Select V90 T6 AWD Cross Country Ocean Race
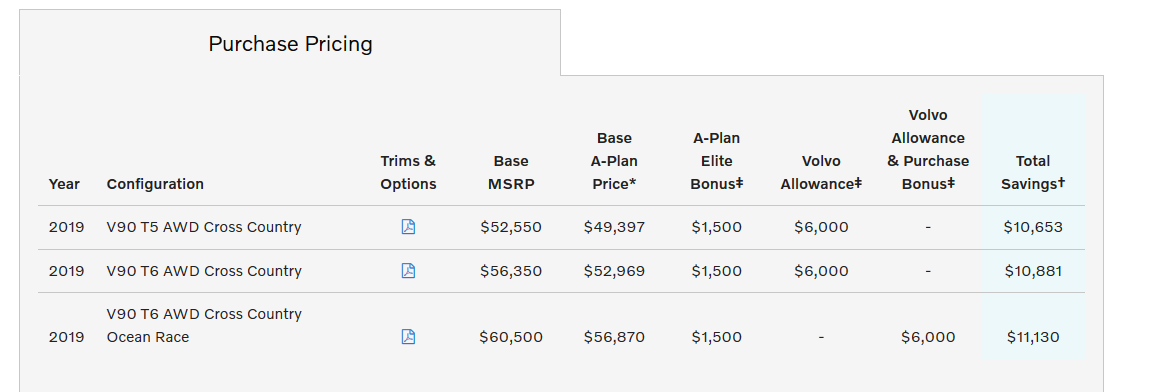Image resolution: width=1176 pixels, height=392 pixels. [204, 325]
